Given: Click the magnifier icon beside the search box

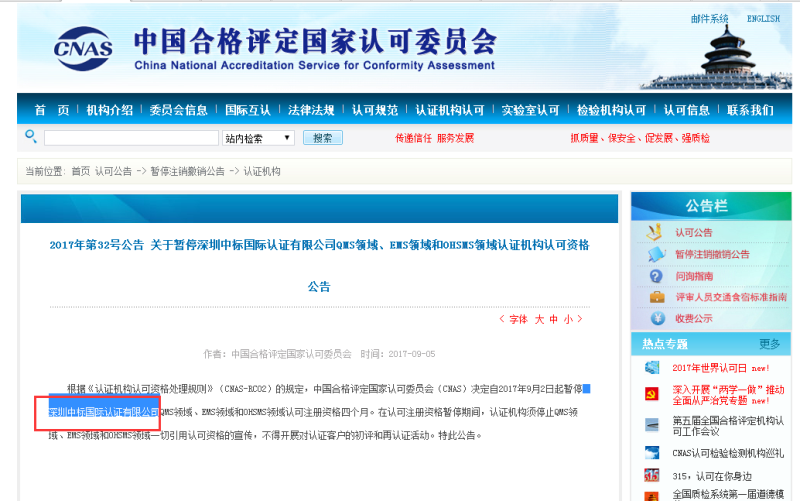Looking at the screenshot, I should coord(31,137).
